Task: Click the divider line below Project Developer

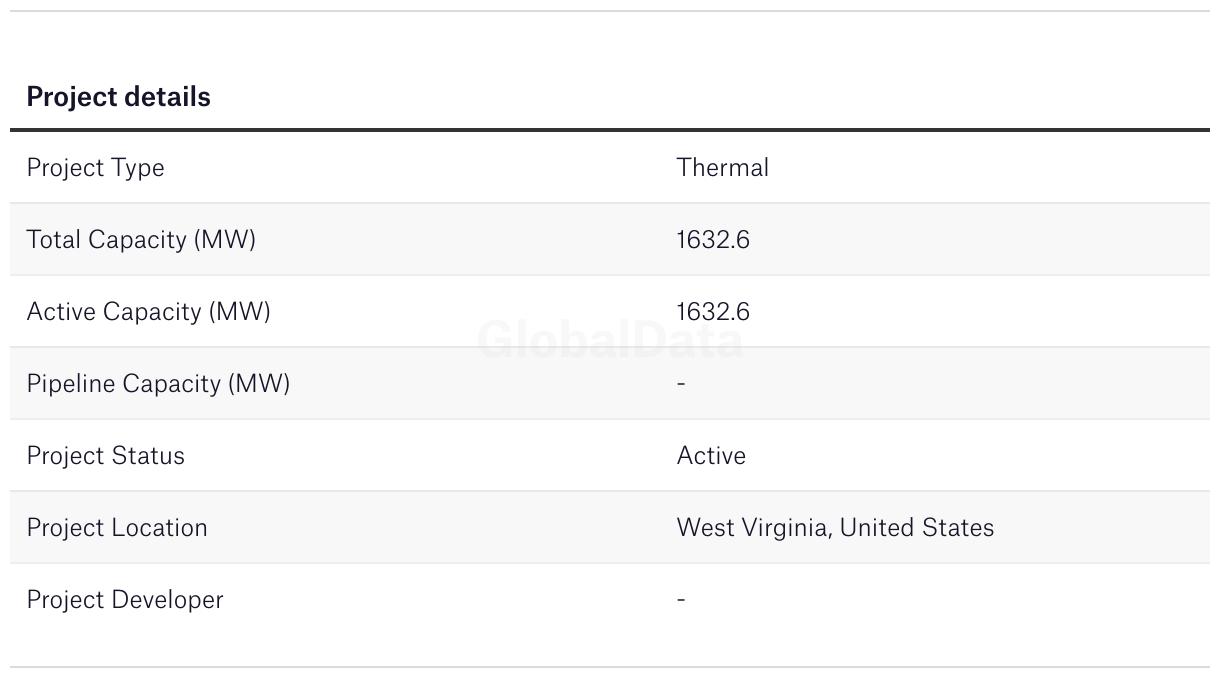Action: click(610, 667)
